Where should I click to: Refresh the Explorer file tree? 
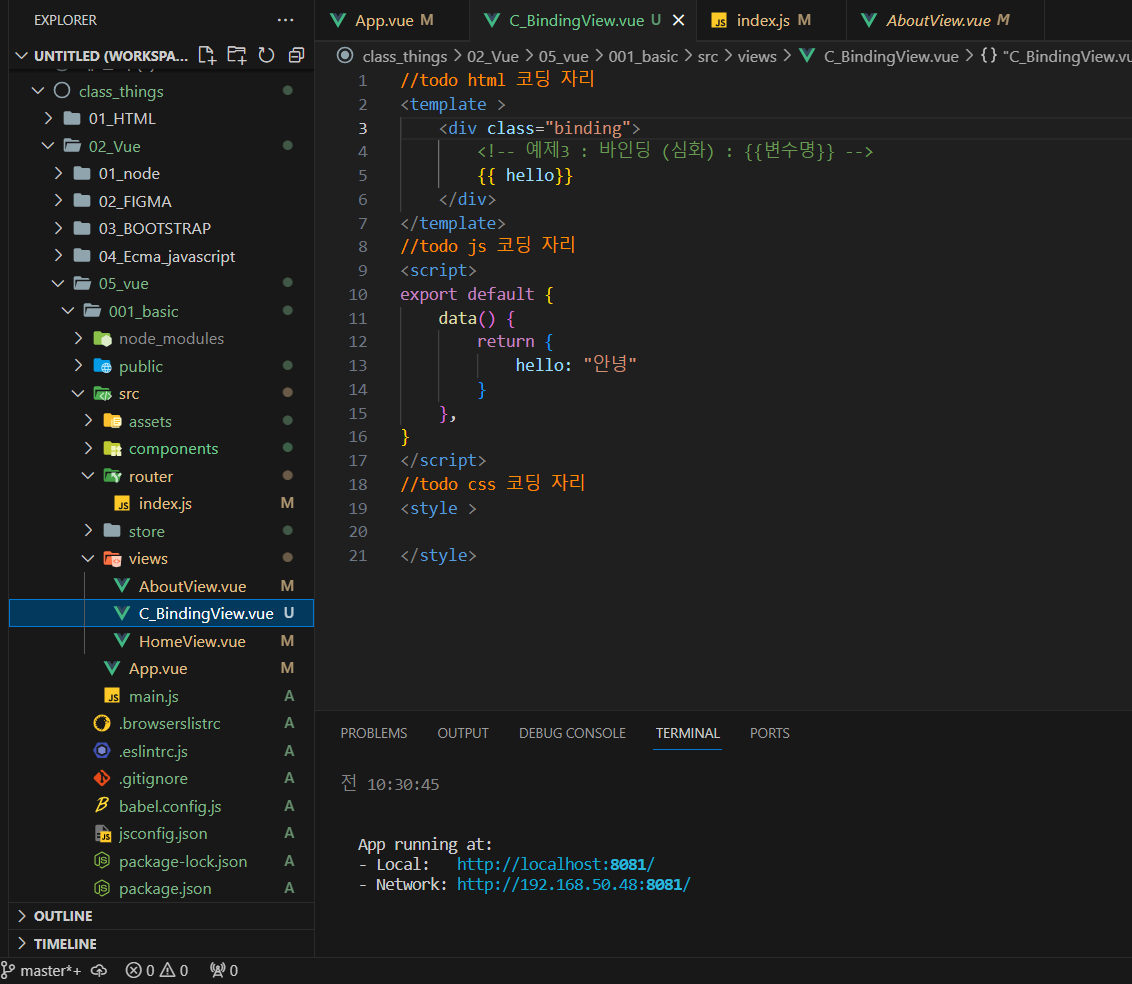pos(266,55)
